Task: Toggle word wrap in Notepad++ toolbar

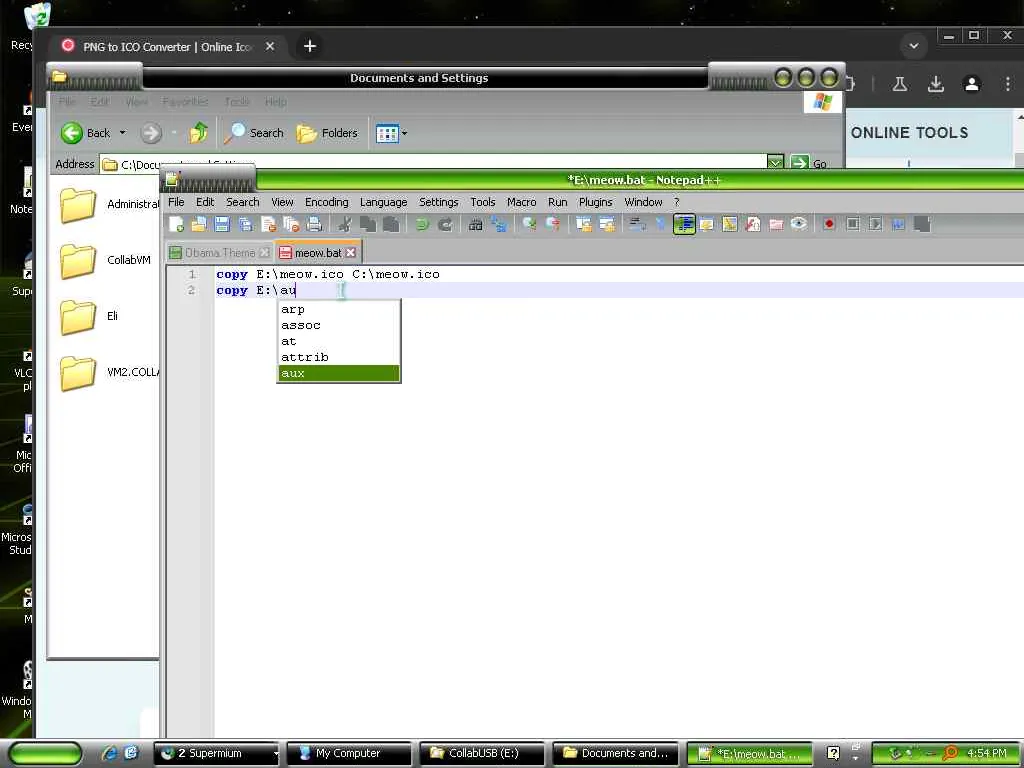Action: click(x=637, y=225)
